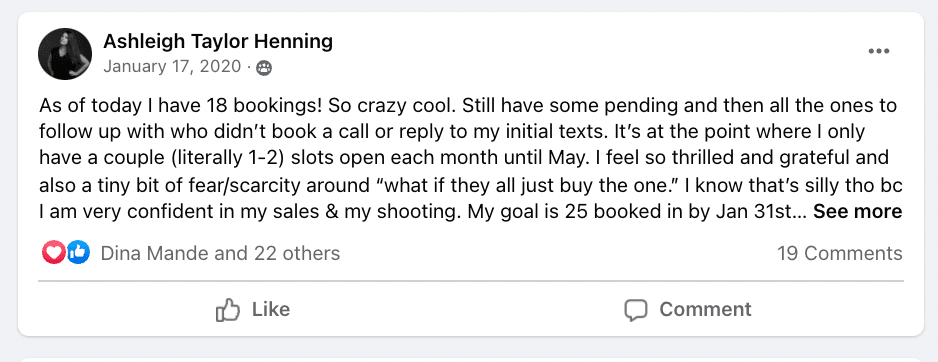View the 19 Comments thread
The height and width of the screenshot is (362, 938).
(839, 253)
